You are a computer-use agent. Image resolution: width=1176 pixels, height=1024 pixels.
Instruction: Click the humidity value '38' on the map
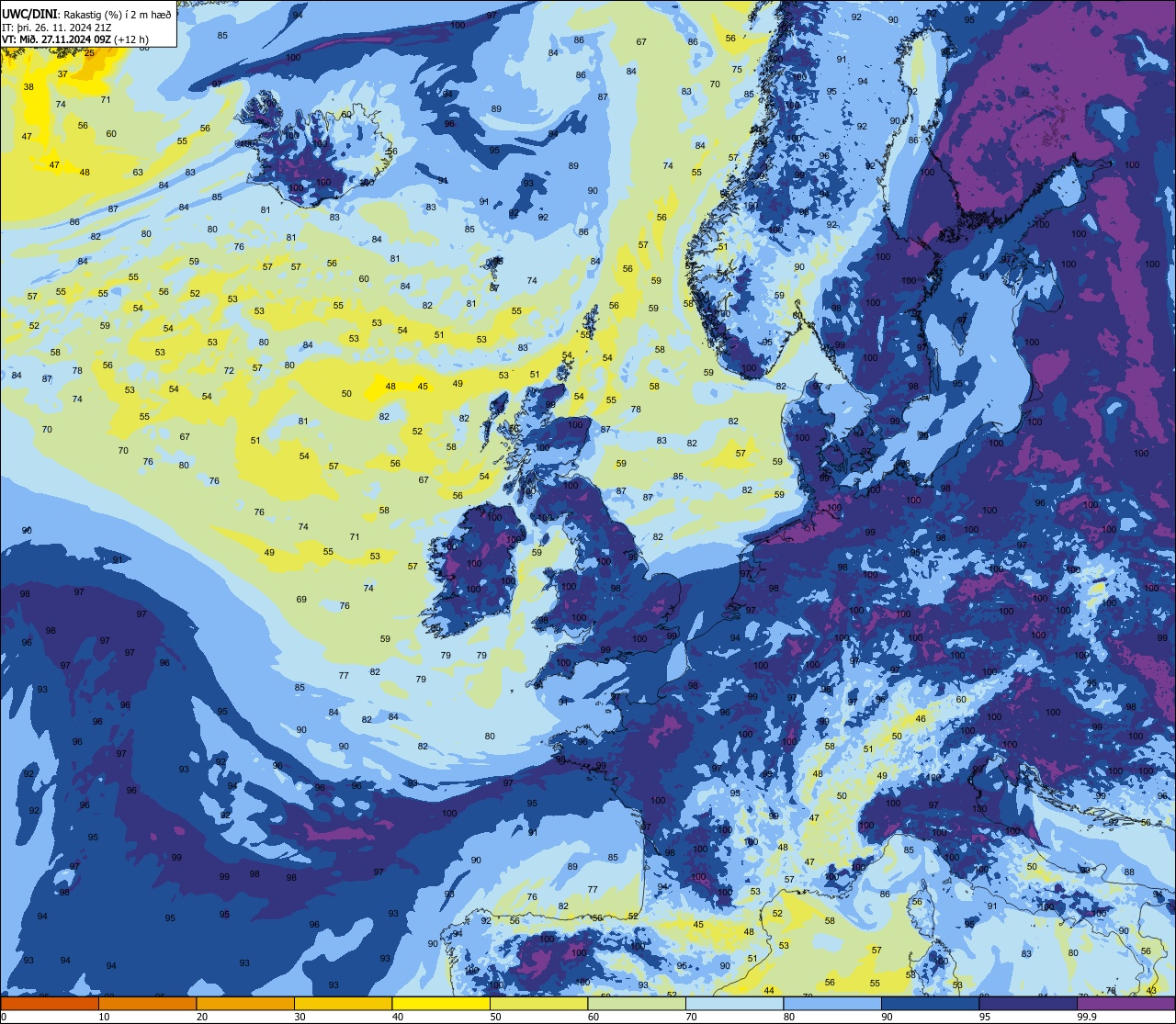[x=28, y=87]
